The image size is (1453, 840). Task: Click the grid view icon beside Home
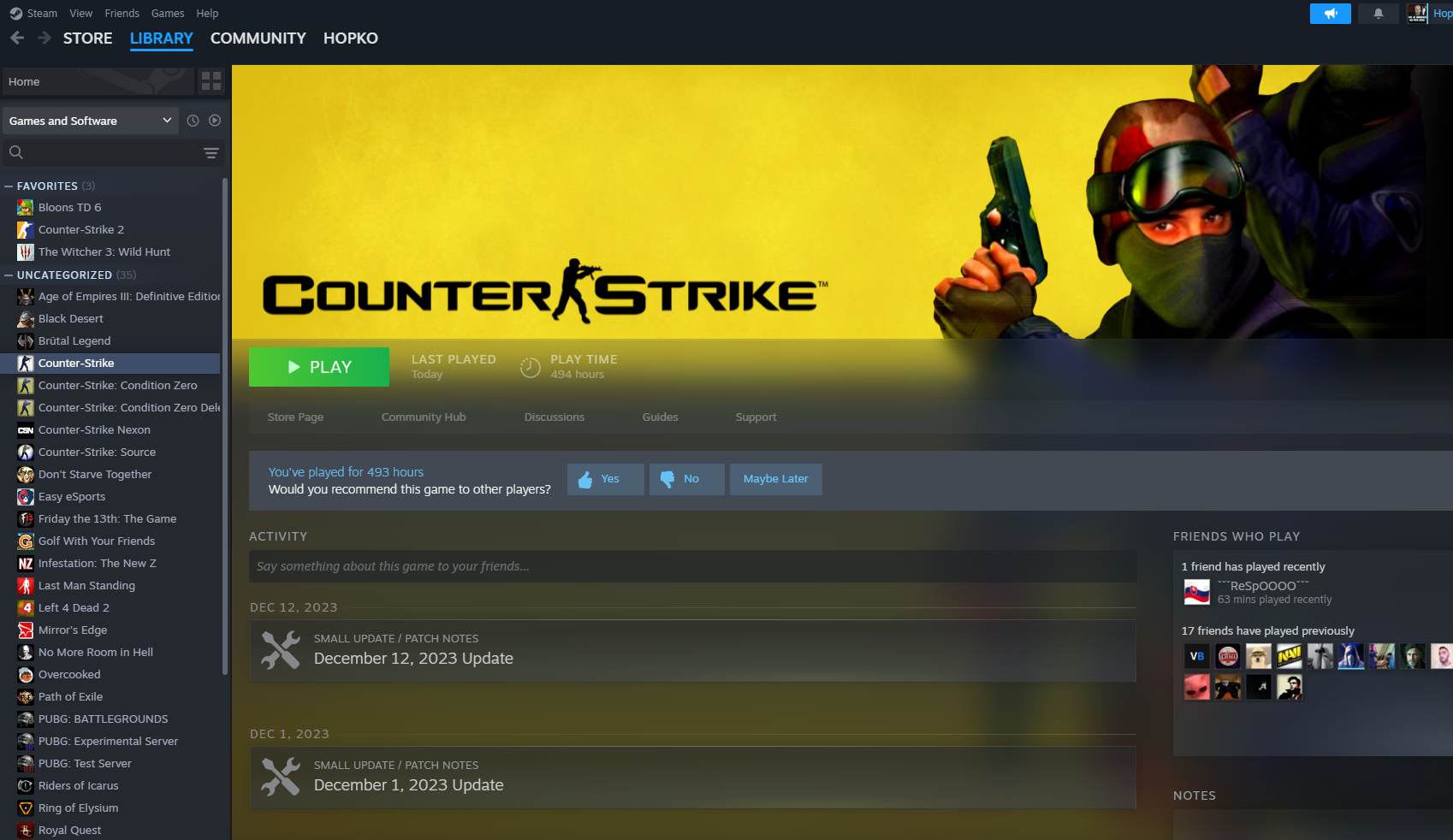pyautogui.click(x=211, y=81)
